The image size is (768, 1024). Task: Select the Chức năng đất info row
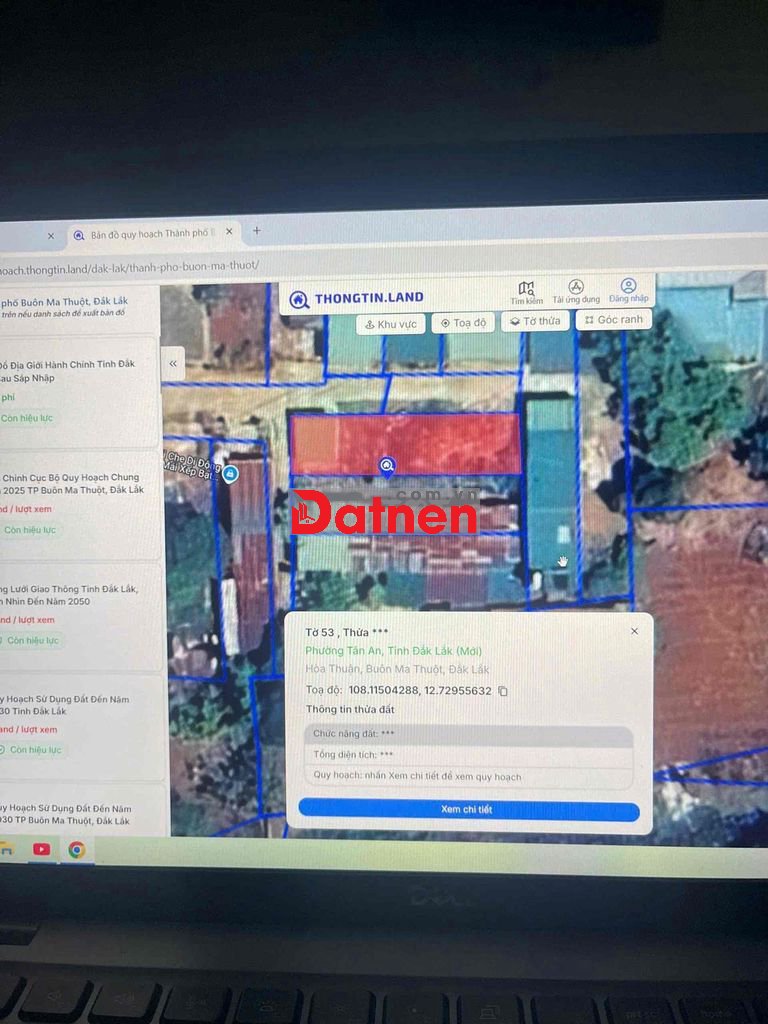pyautogui.click(x=468, y=734)
